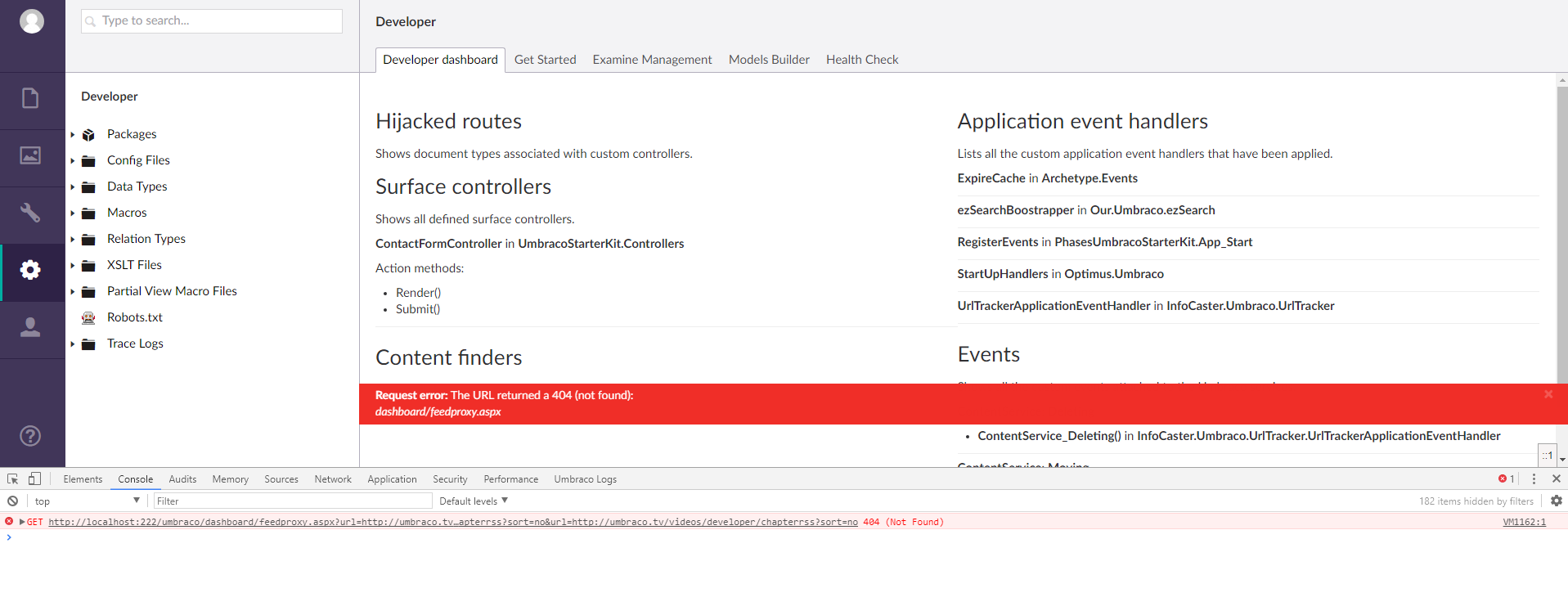Viewport: 1568px width, 593px height.
Task: Expand the GET error message arrow
Action: tap(22, 522)
